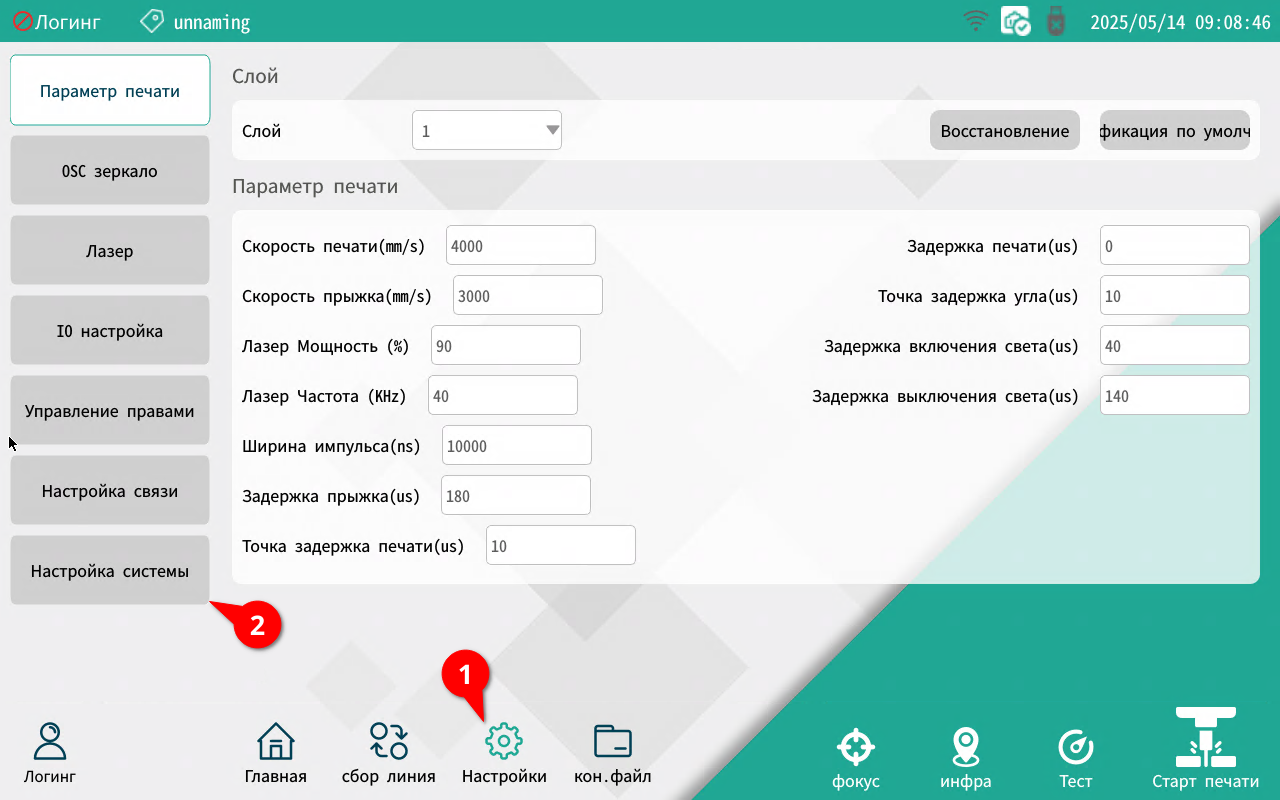Expand the Слой dropdown
The width and height of the screenshot is (1280, 800).
click(x=487, y=131)
